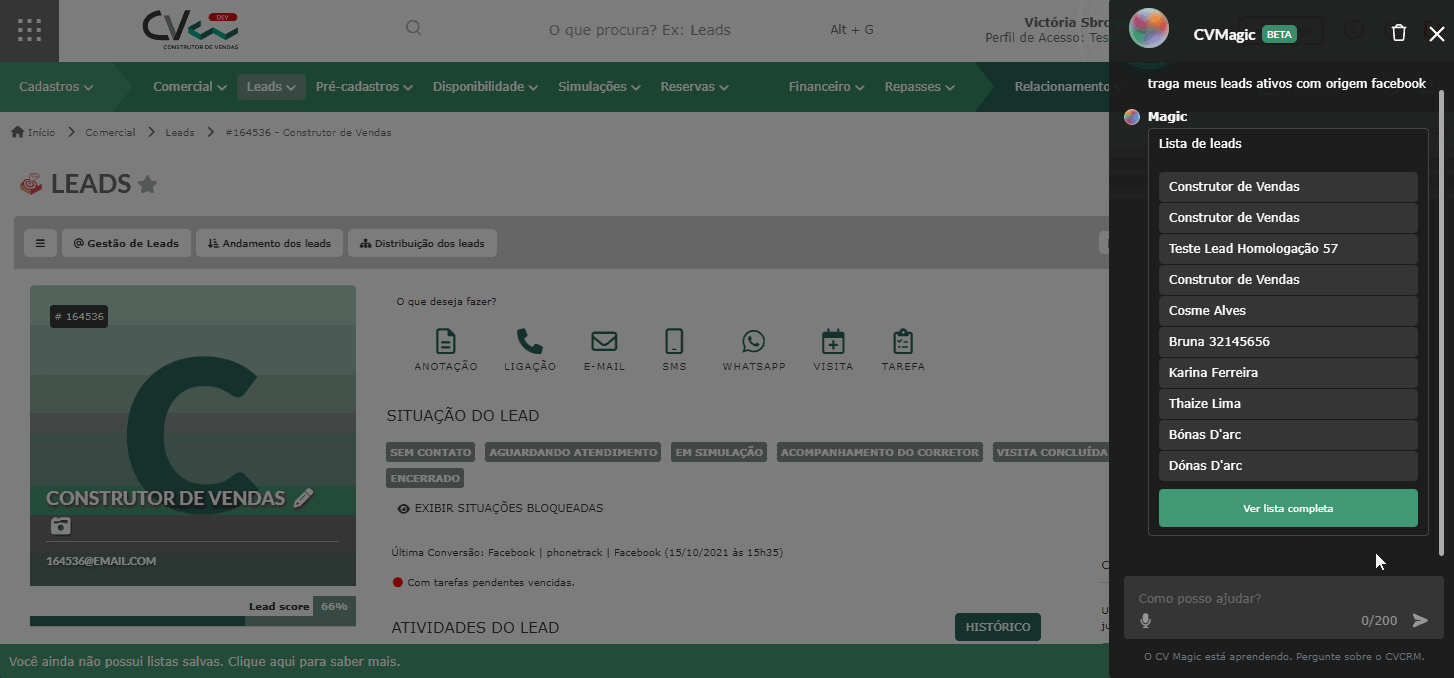Click the lead avatar letter C thumbnail

tap(193, 435)
